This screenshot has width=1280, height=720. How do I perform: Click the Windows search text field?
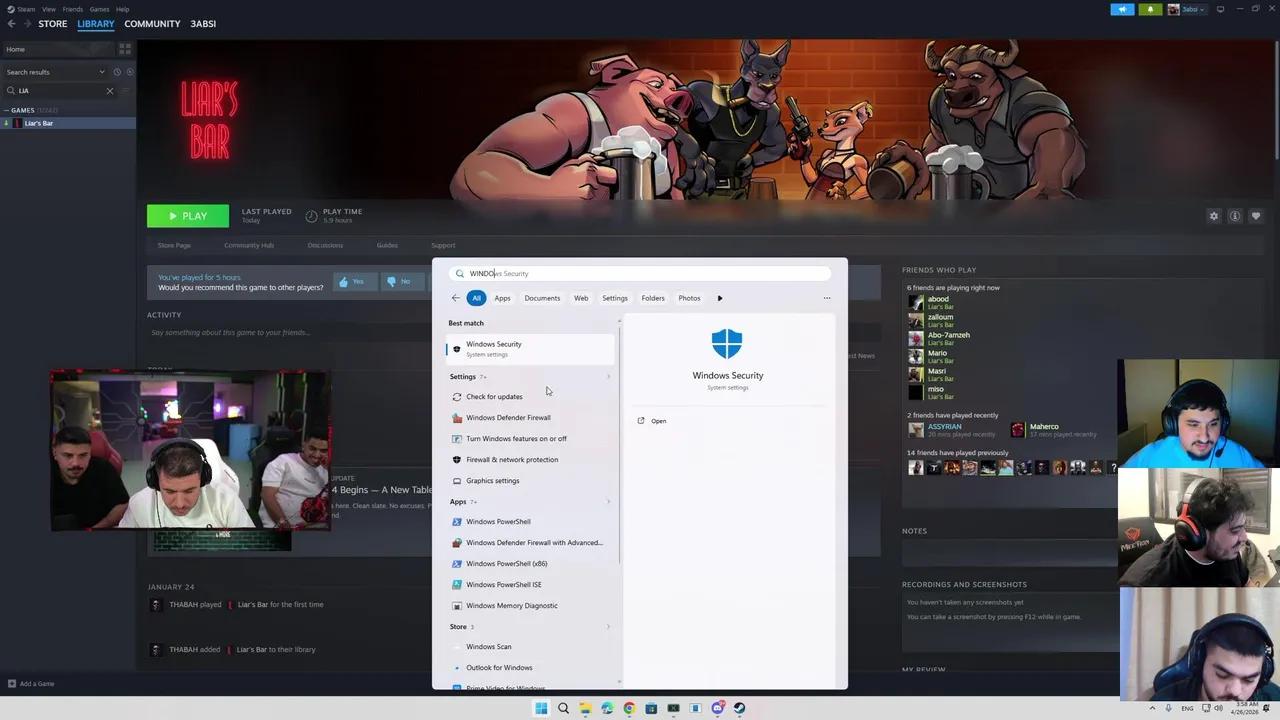coord(640,273)
